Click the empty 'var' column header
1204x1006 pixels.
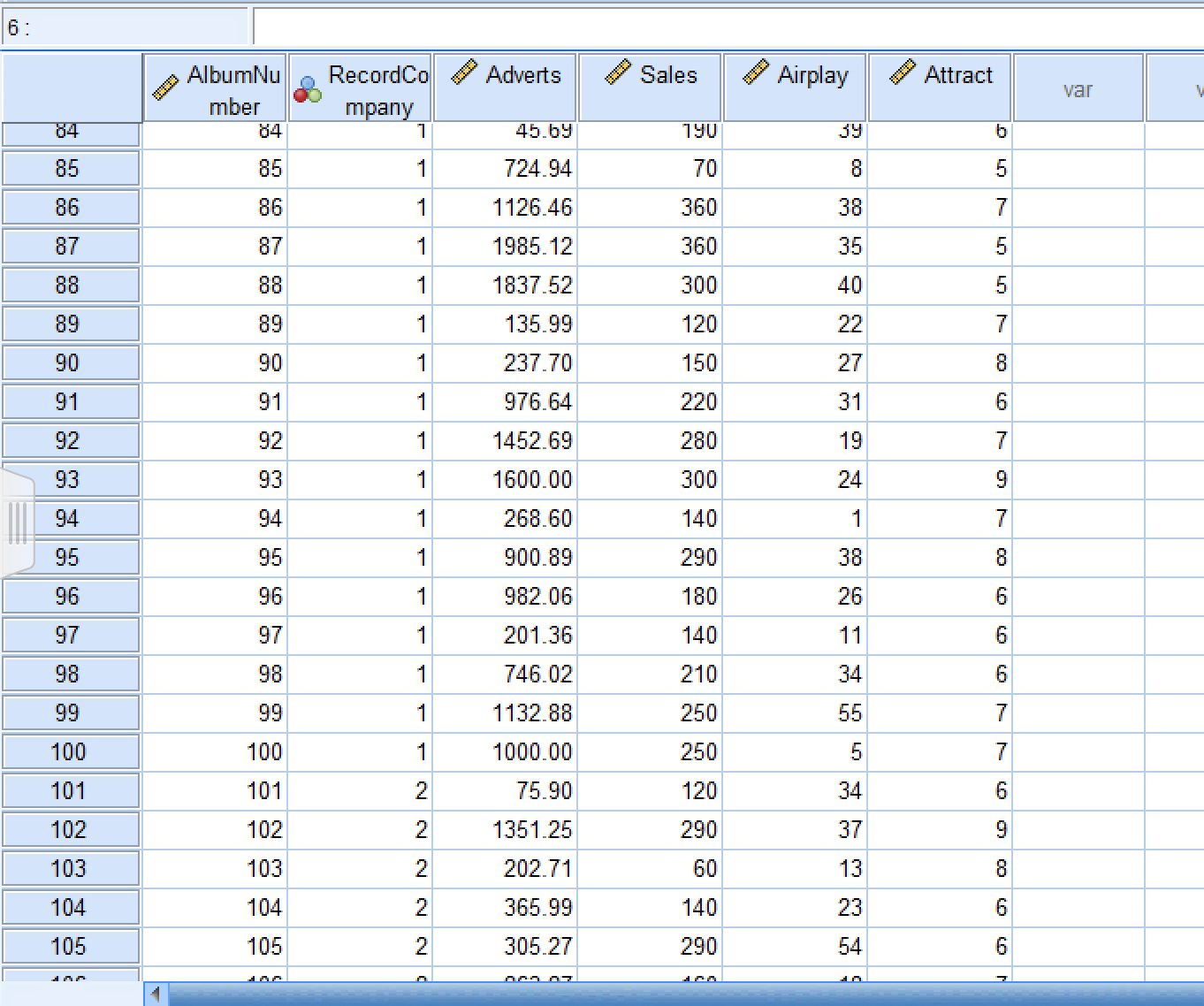point(1078,88)
